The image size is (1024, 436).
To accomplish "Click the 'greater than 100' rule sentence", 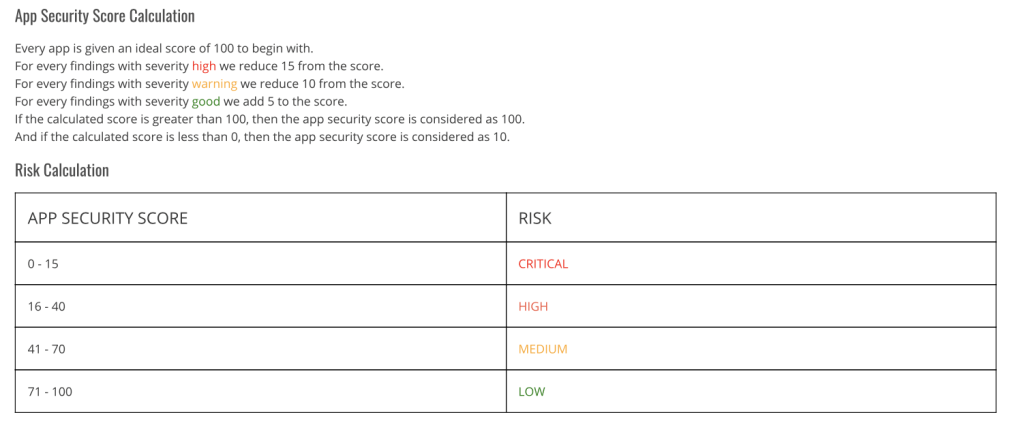I will [270, 120].
